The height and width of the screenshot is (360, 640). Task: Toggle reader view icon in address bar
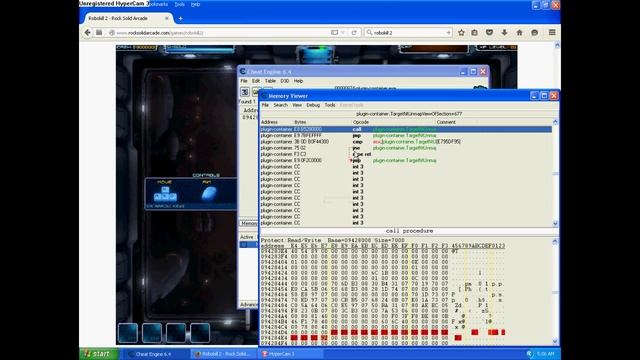click(334, 32)
